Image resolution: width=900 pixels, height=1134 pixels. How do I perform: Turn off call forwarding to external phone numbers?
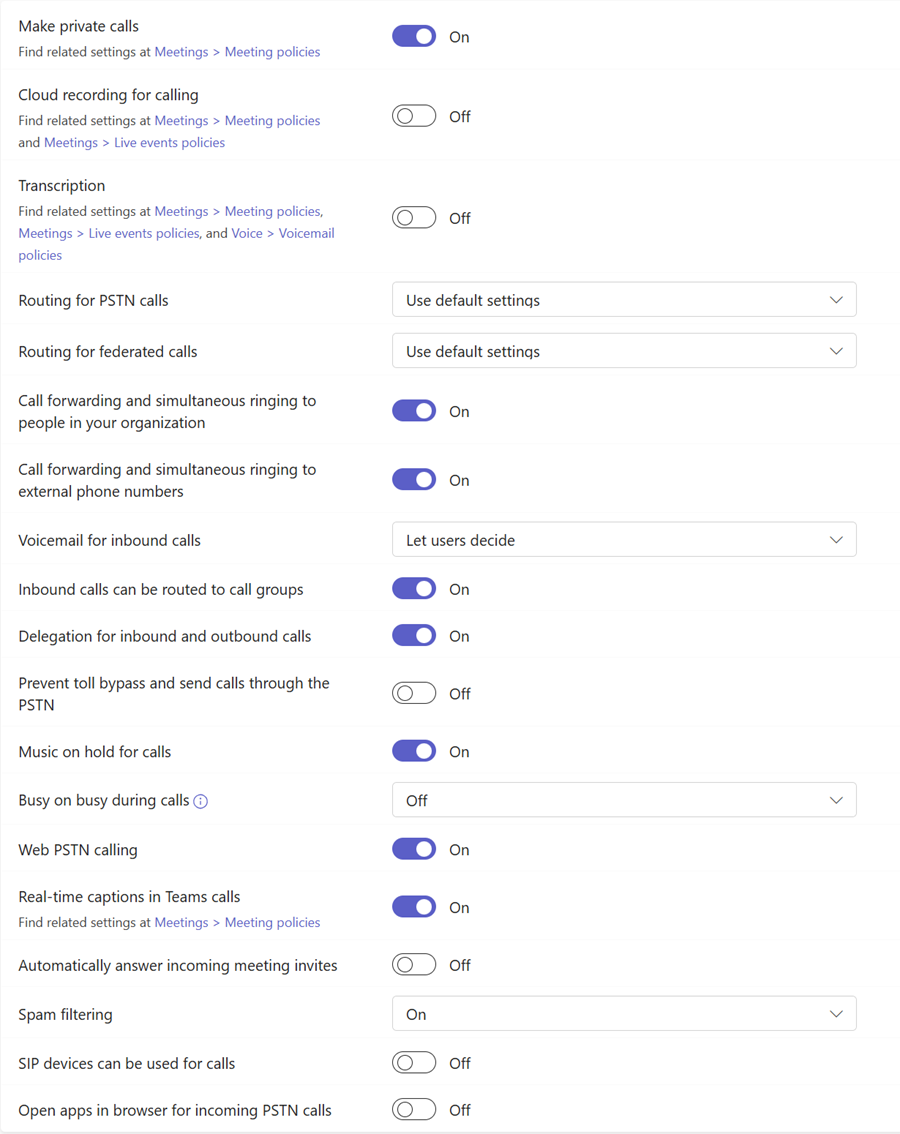pos(413,479)
